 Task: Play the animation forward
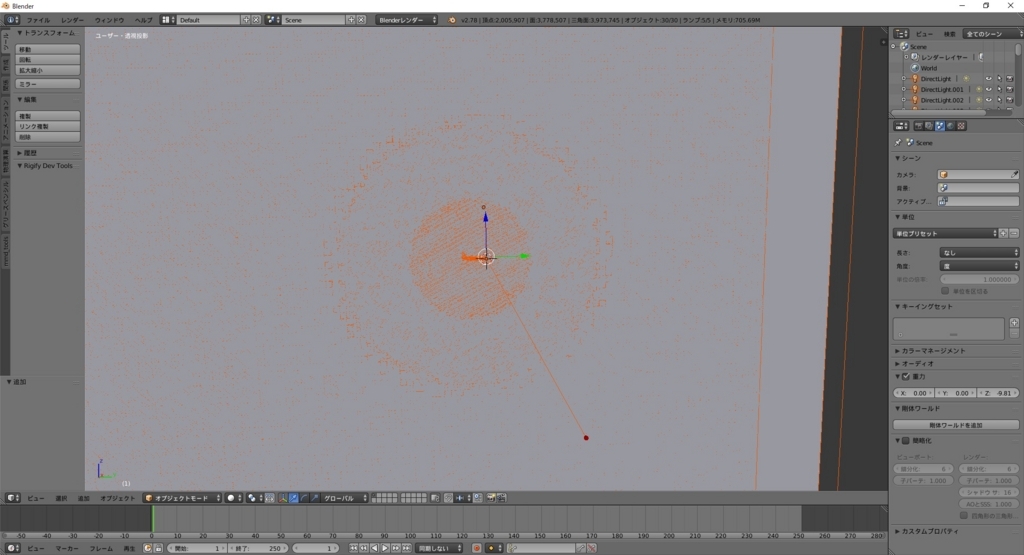(x=385, y=548)
